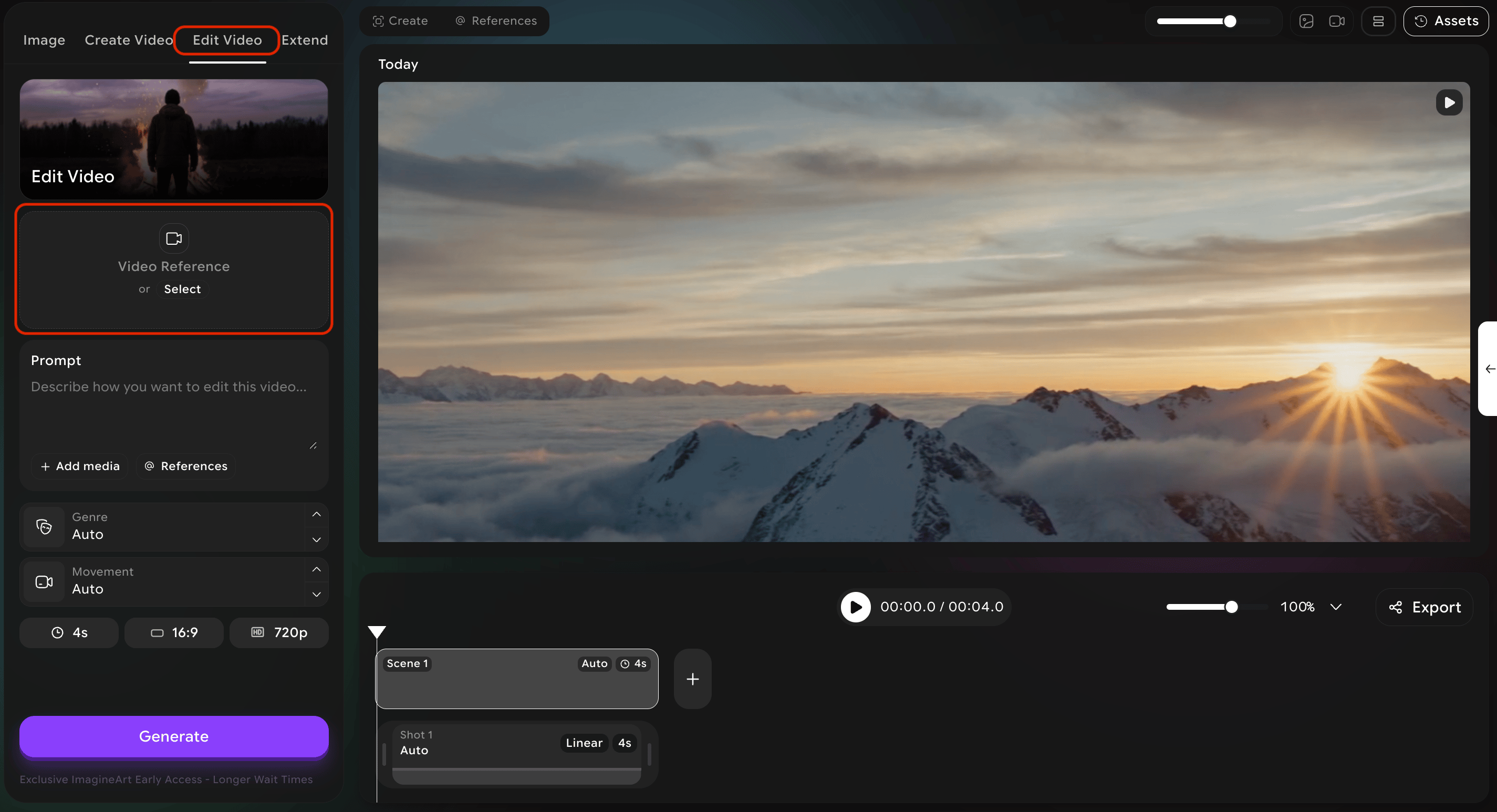Open the 16:9 aspect ratio selector
The image size is (1497, 812).
pos(174,633)
